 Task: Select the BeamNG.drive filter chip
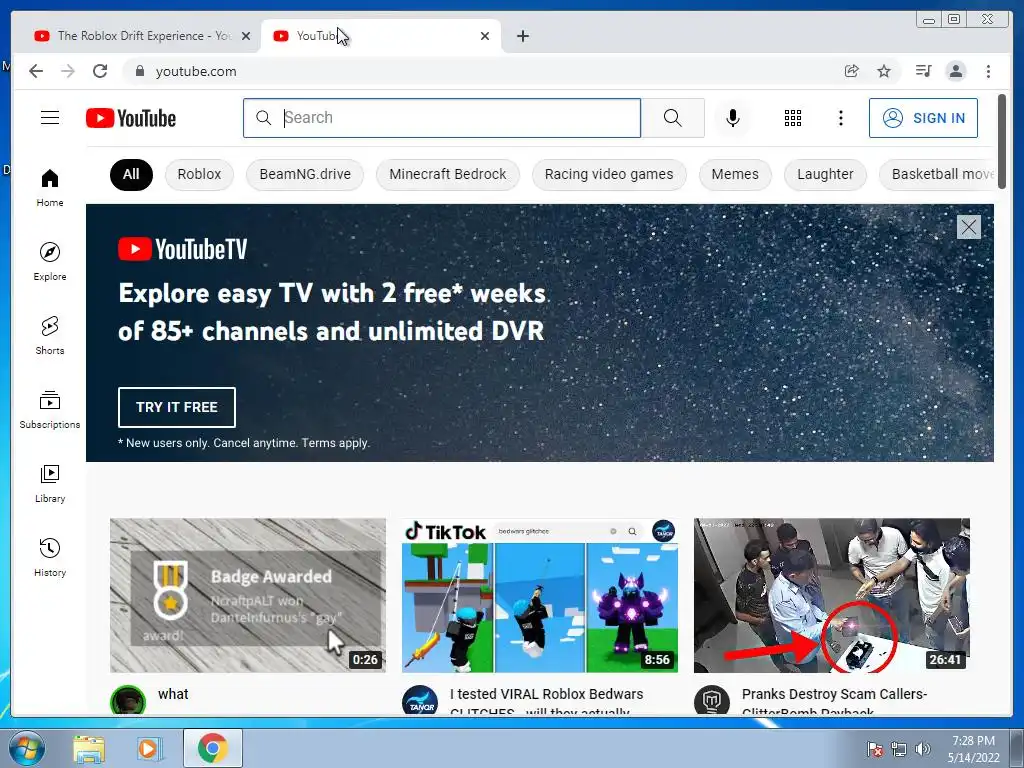[305, 174]
